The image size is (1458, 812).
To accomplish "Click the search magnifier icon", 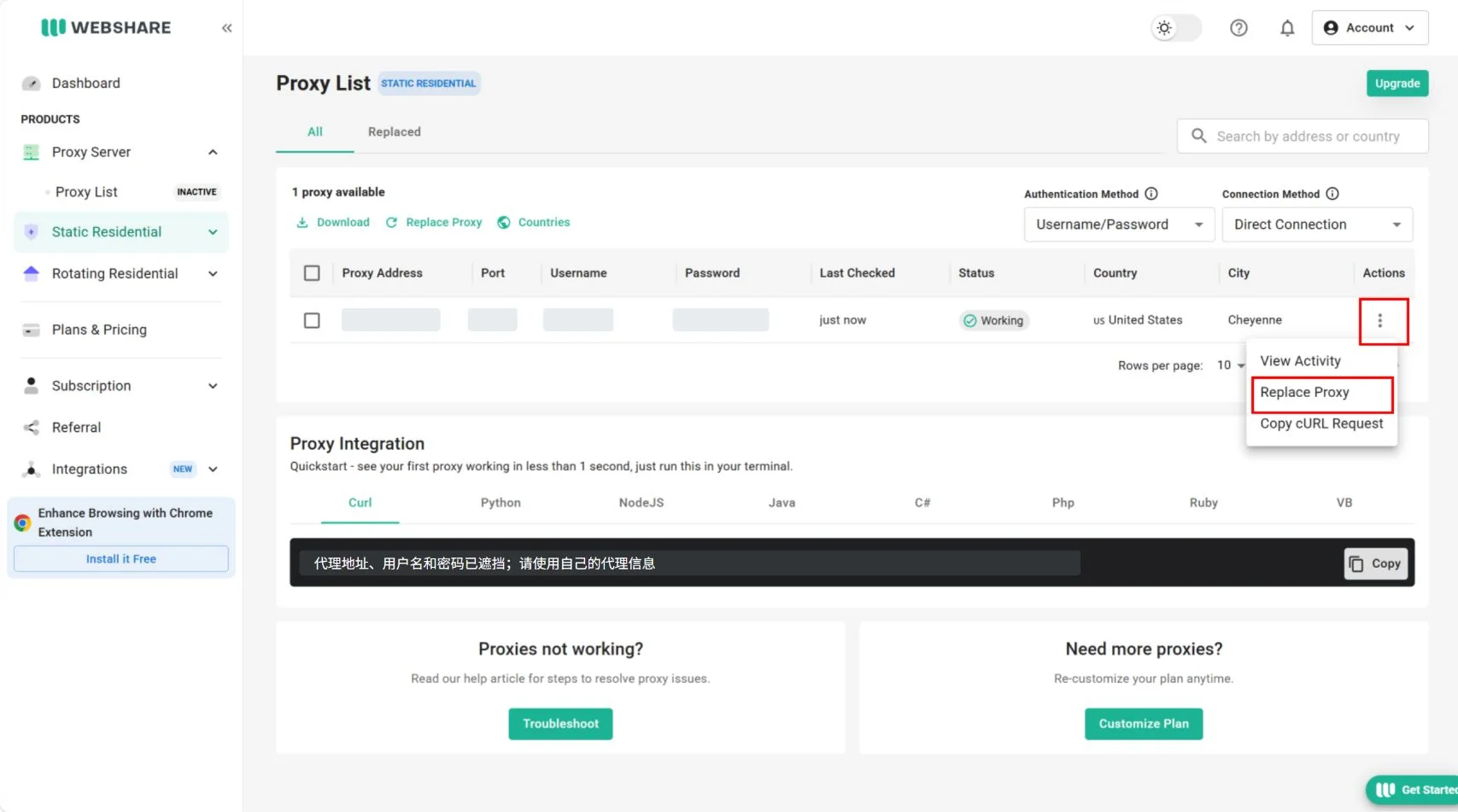I will click(1199, 136).
